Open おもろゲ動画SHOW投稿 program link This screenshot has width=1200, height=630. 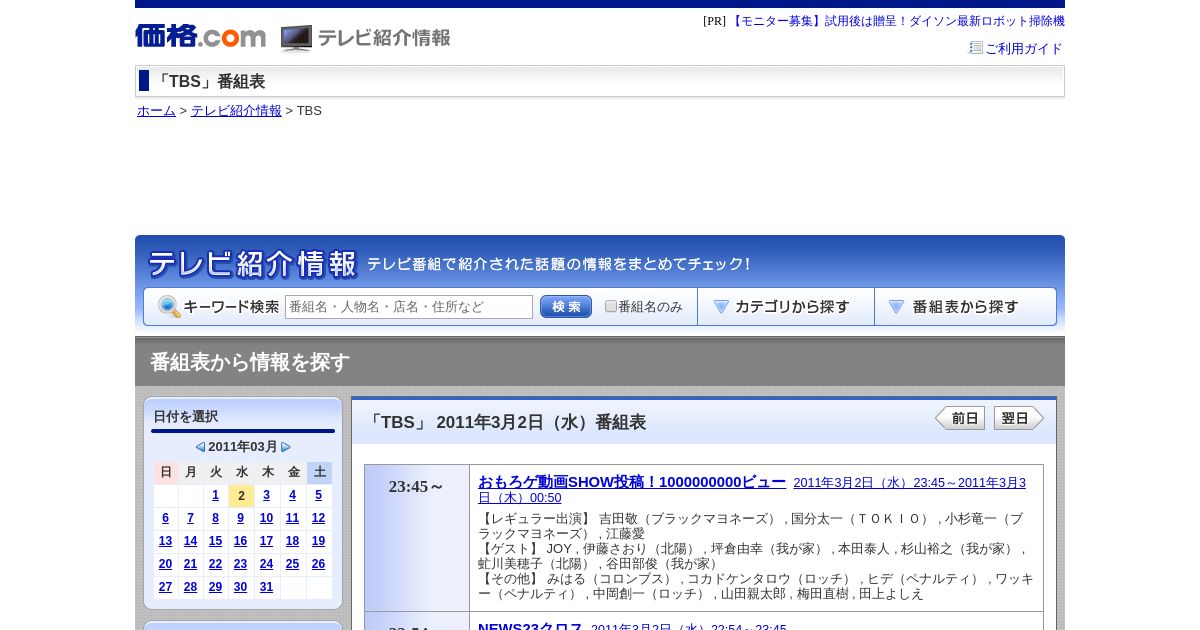point(632,482)
